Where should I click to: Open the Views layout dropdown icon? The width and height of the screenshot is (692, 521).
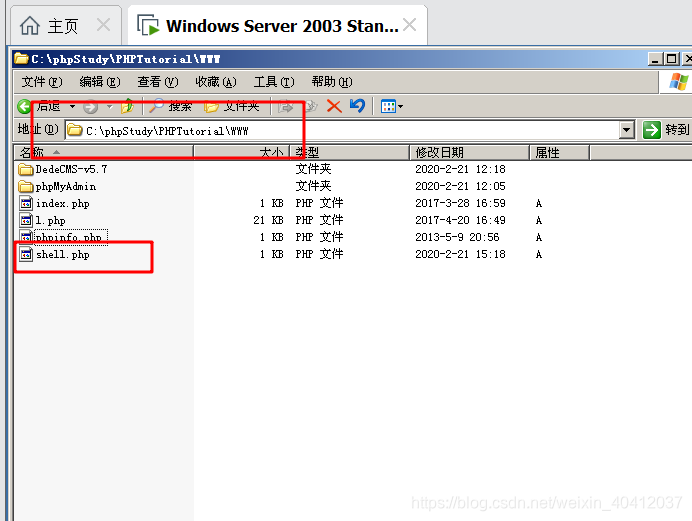pos(391,106)
